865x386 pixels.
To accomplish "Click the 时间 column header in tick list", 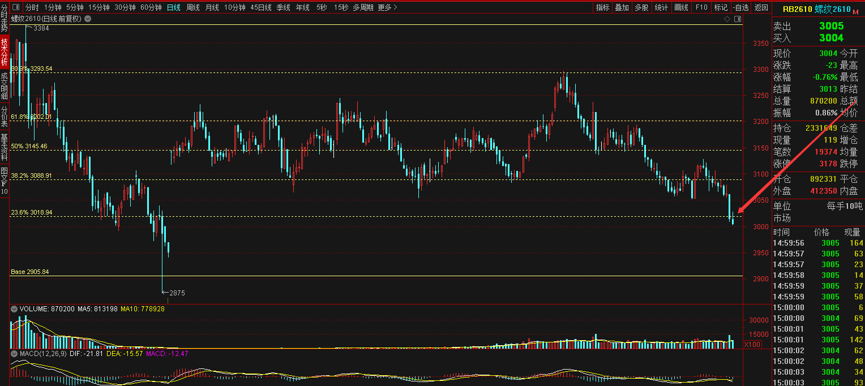I will click(x=781, y=233).
